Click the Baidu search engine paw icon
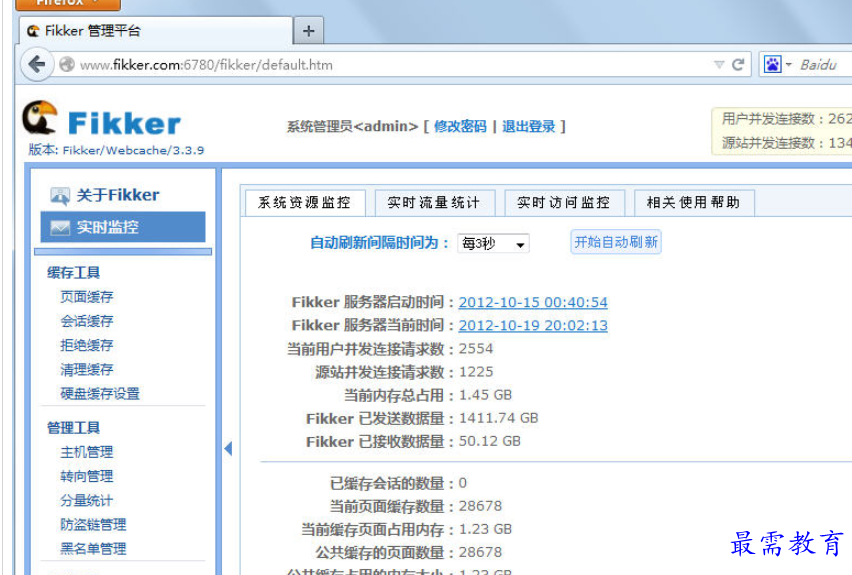The height and width of the screenshot is (575, 852). [x=772, y=65]
